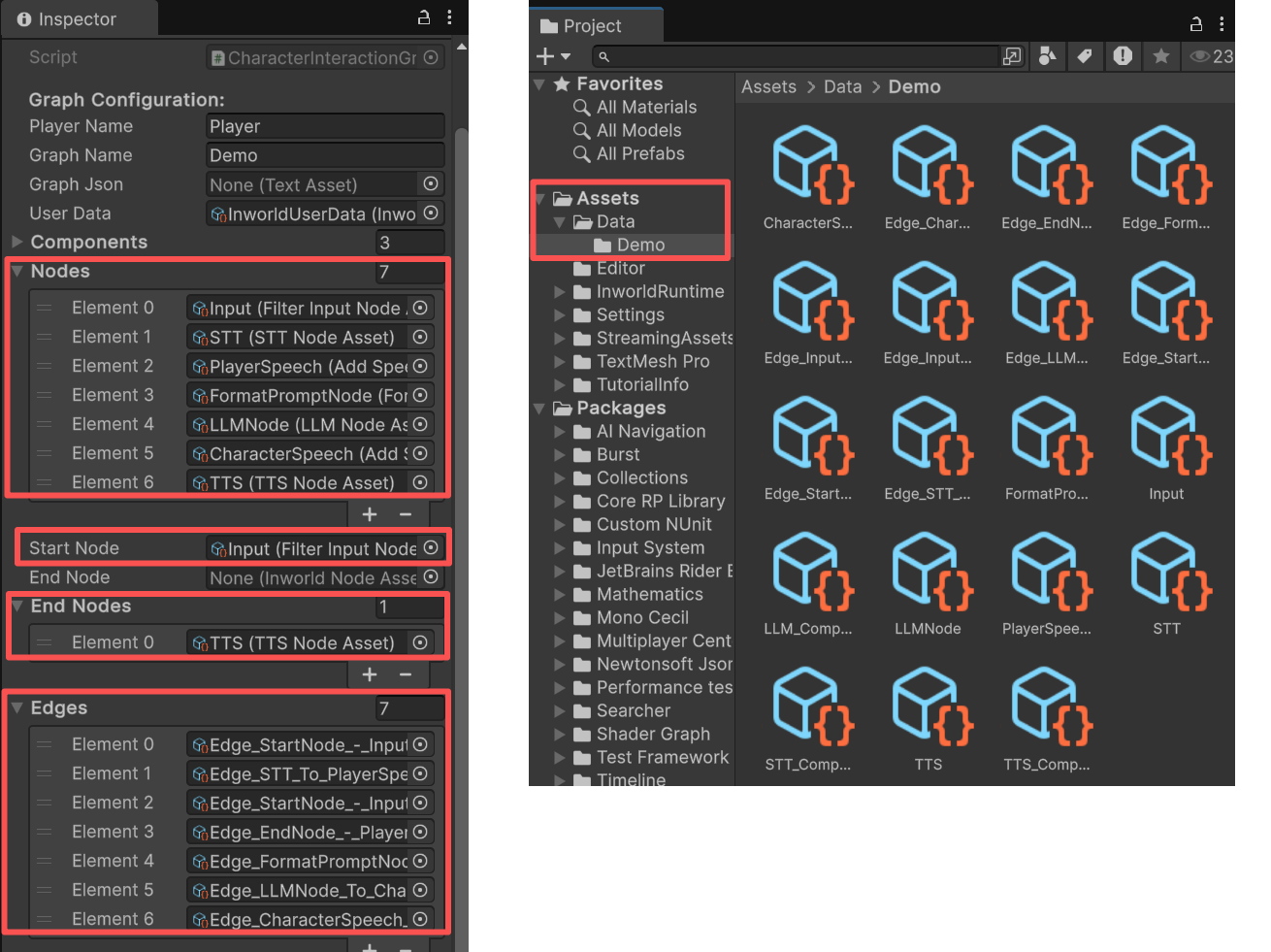This screenshot has width=1271, height=952.
Task: Click the Player Name input field
Action: 325,126
